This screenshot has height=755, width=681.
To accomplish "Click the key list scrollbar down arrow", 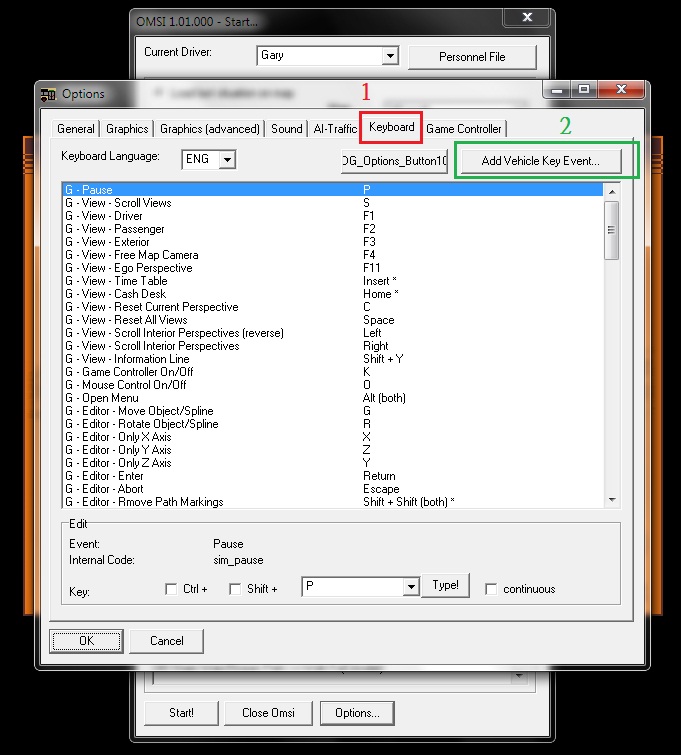I will pos(612,500).
